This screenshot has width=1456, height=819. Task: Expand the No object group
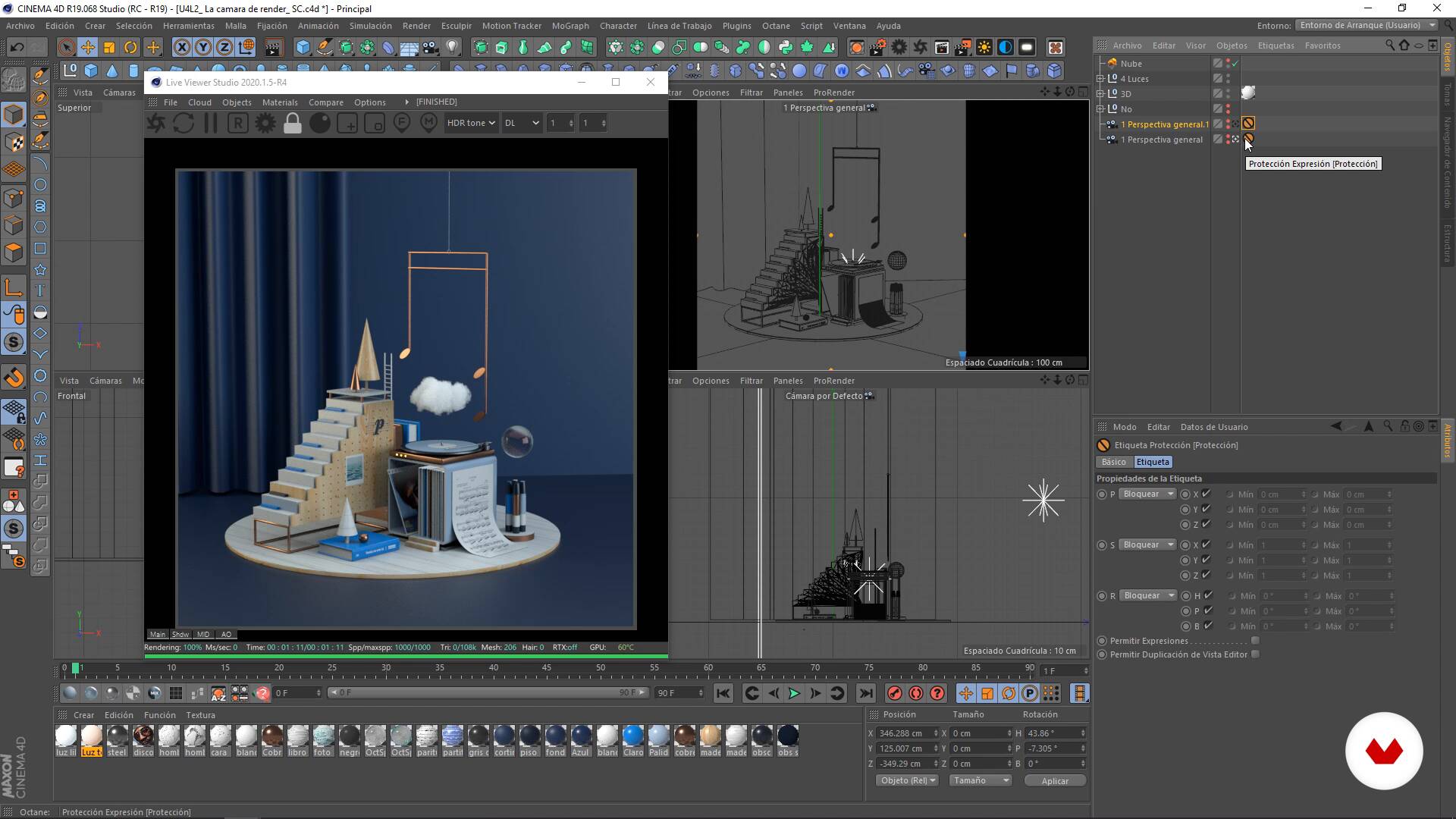(x=1100, y=109)
